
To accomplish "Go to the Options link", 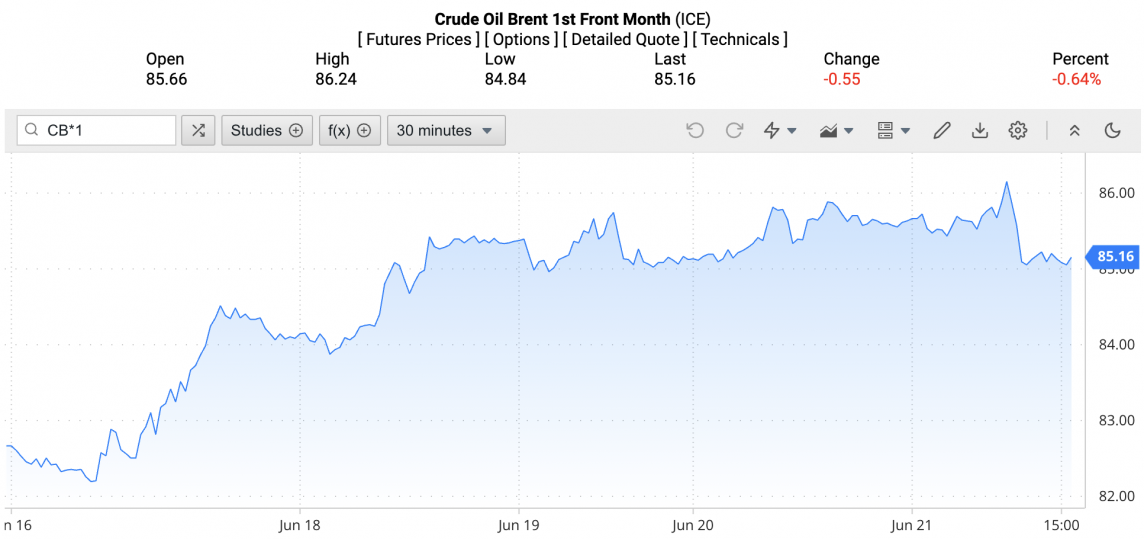I will click(x=520, y=40).
